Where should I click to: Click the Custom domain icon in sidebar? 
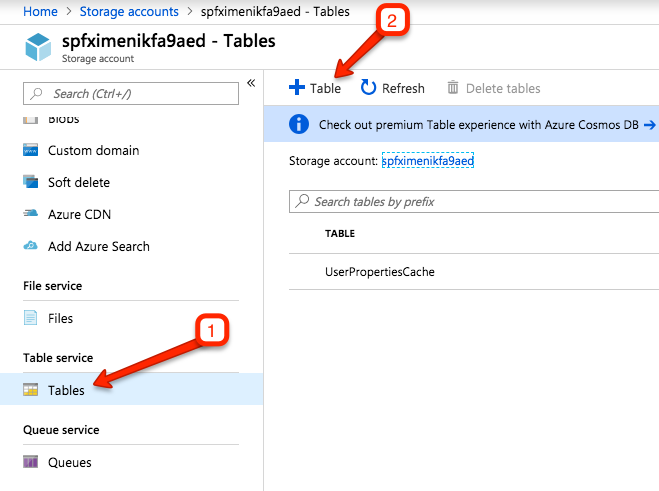(x=30, y=151)
